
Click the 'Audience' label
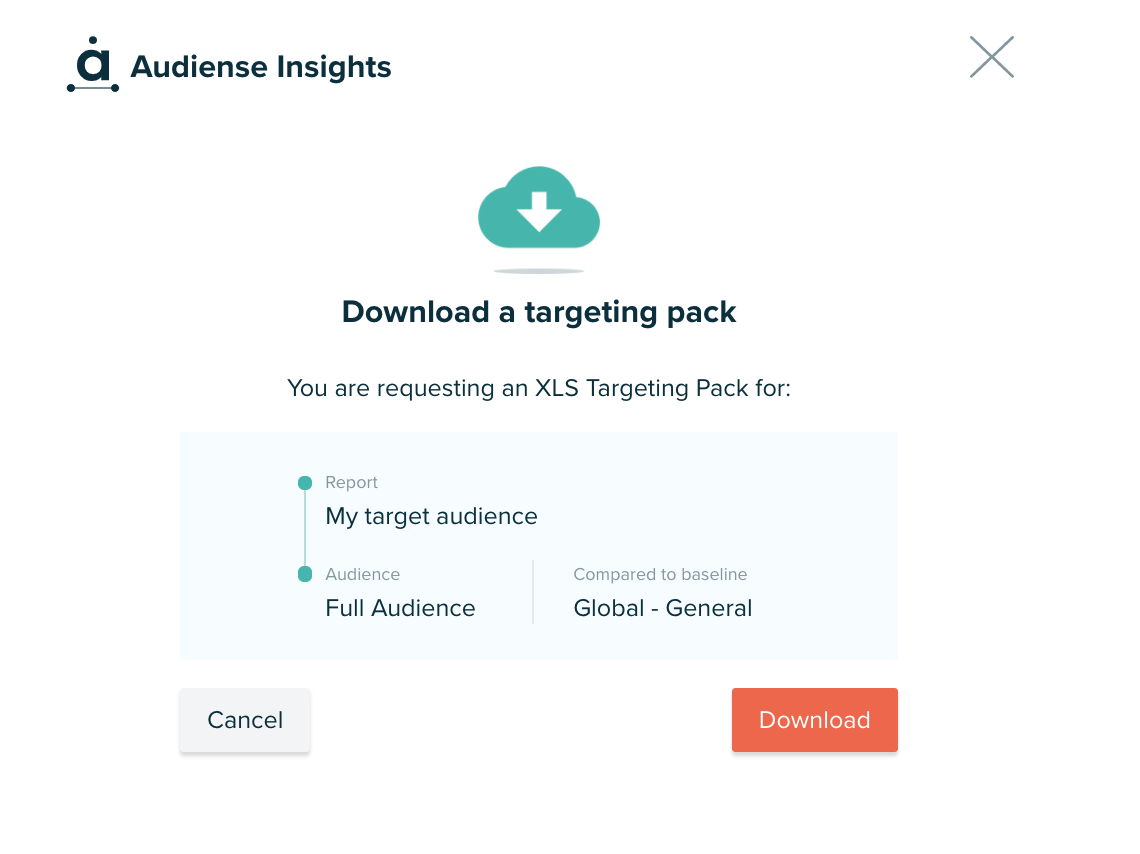tap(362, 574)
